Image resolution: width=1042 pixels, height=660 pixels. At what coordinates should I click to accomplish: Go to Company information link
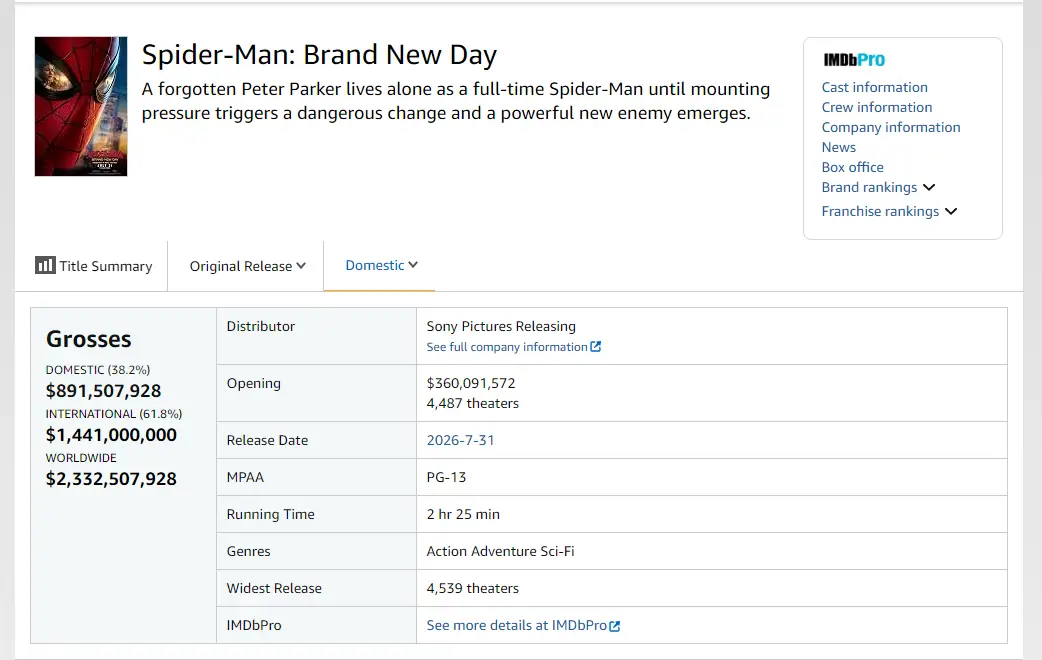click(890, 127)
